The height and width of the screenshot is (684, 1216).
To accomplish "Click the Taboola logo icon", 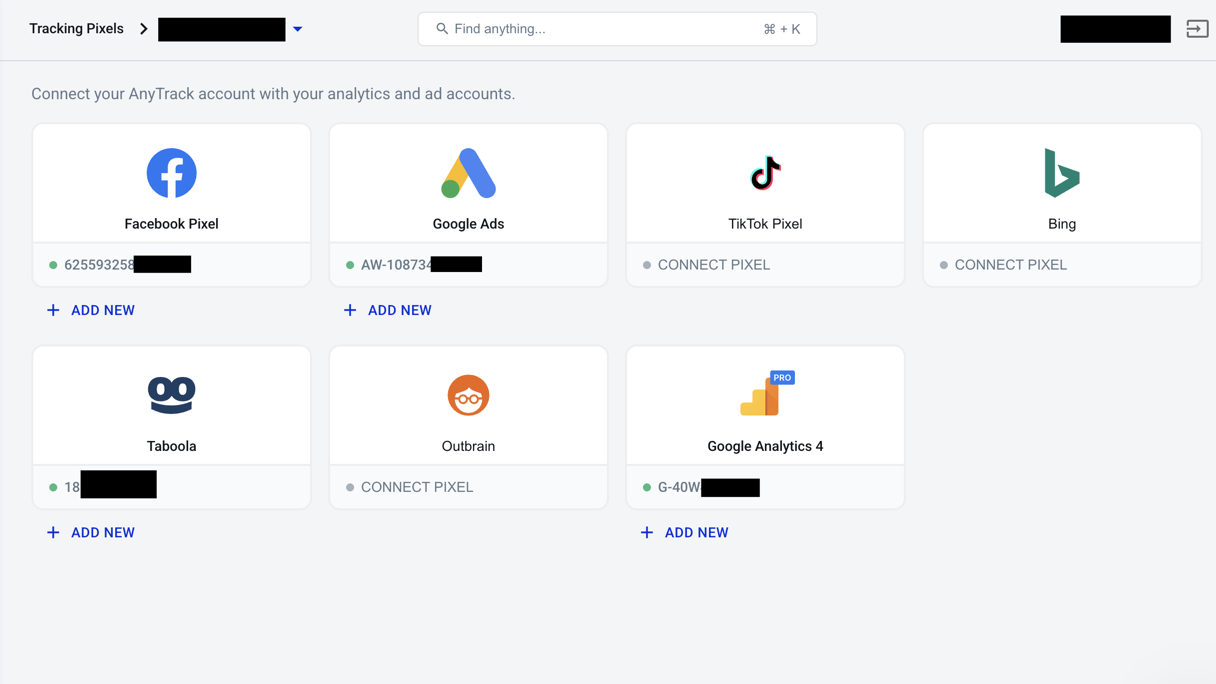I will pos(171,395).
